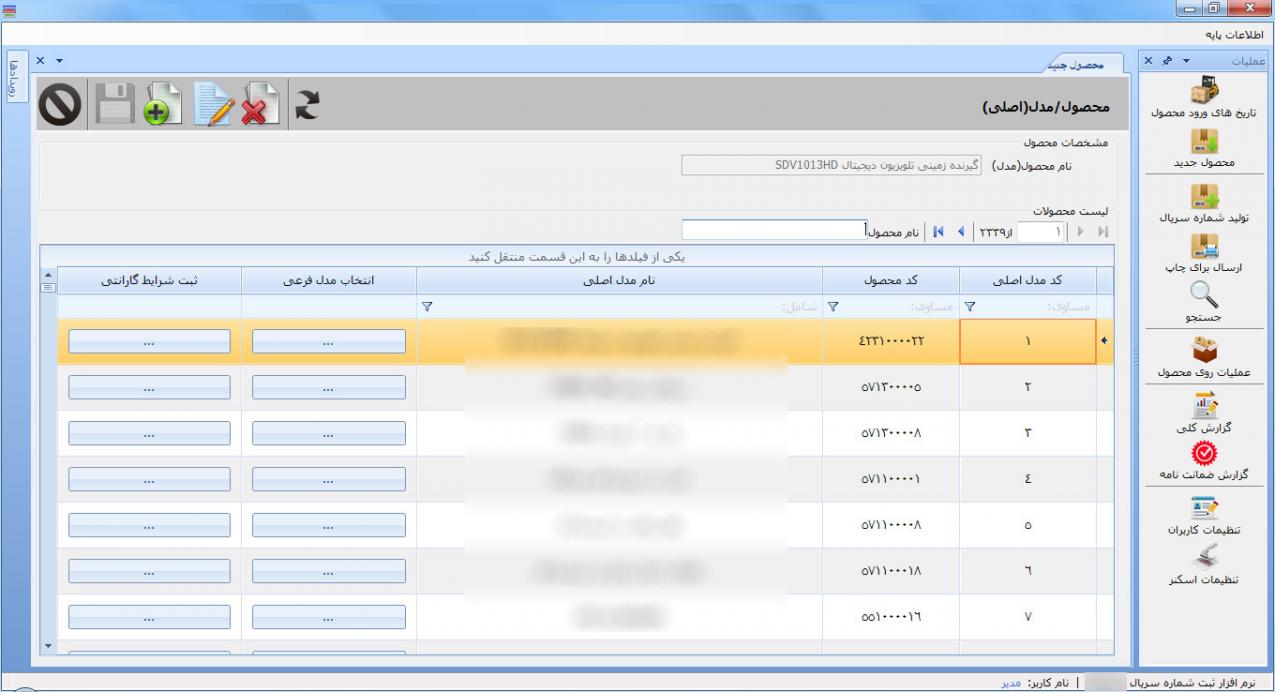
Task: Open تاریخ های ورود محصول in operations panel
Action: 1203,97
